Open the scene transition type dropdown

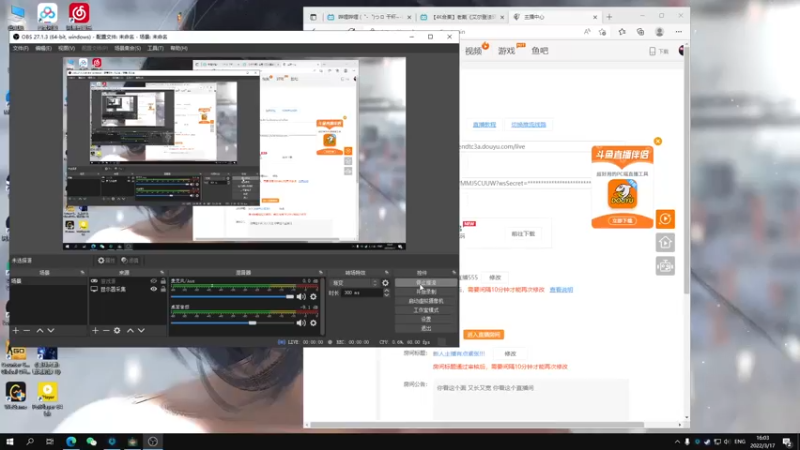[x=355, y=283]
